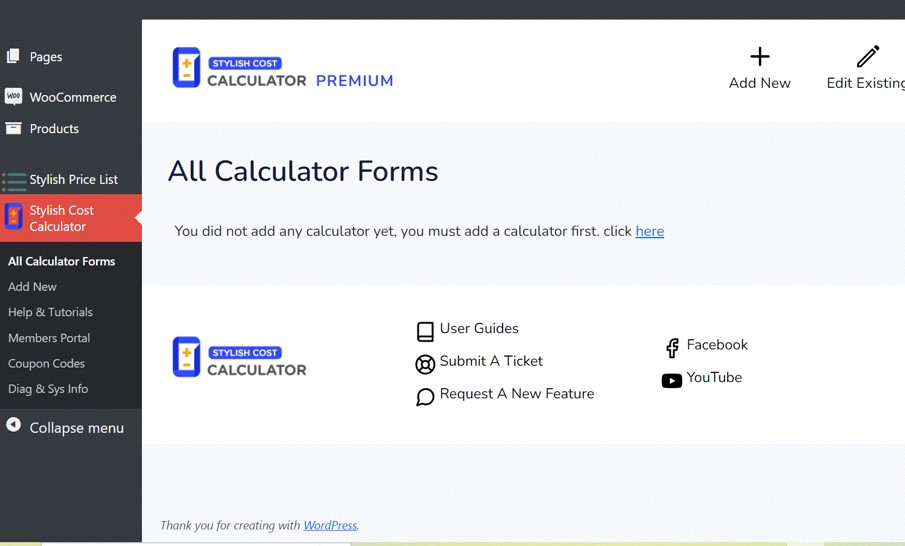Viewport: 905px width, 546px height.
Task: Click the WooCommerce logo icon
Action: coord(13,96)
